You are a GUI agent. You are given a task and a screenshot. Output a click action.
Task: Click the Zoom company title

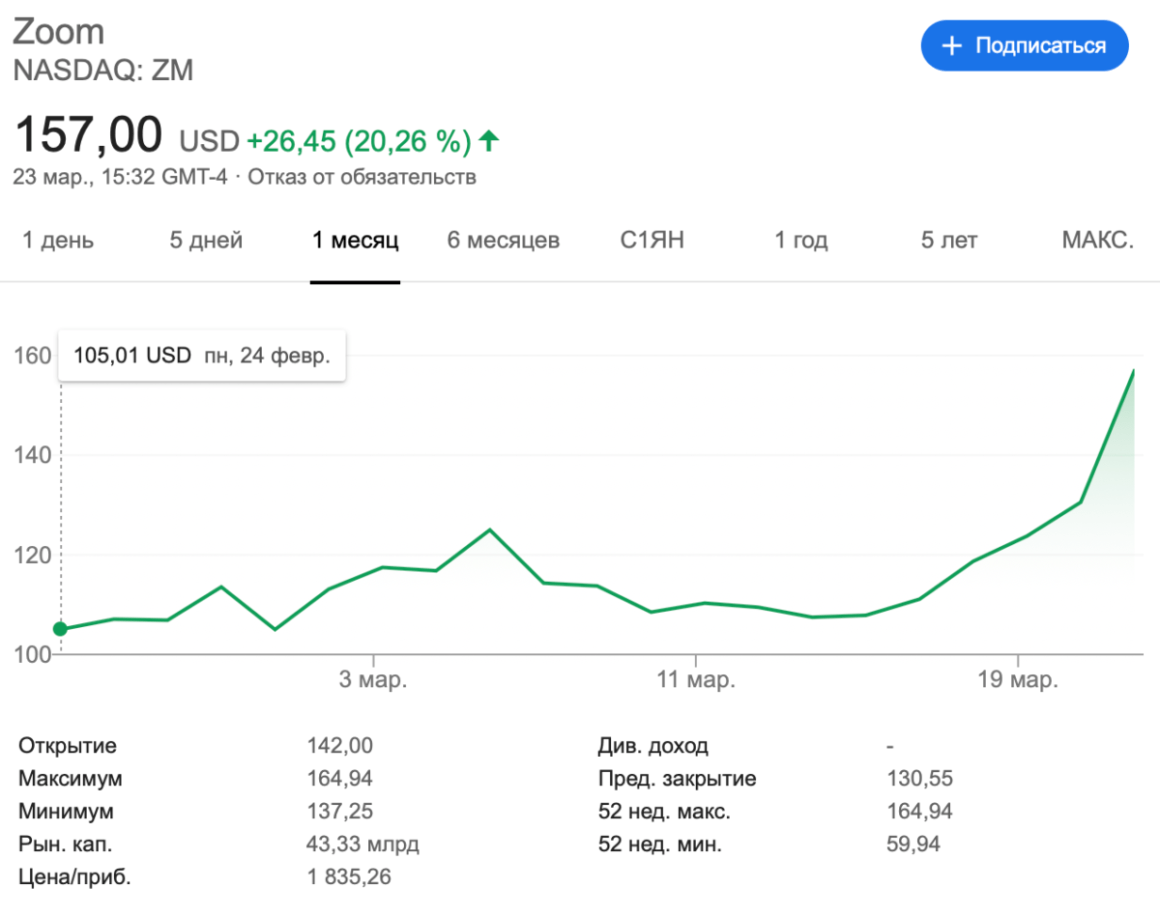point(58,32)
